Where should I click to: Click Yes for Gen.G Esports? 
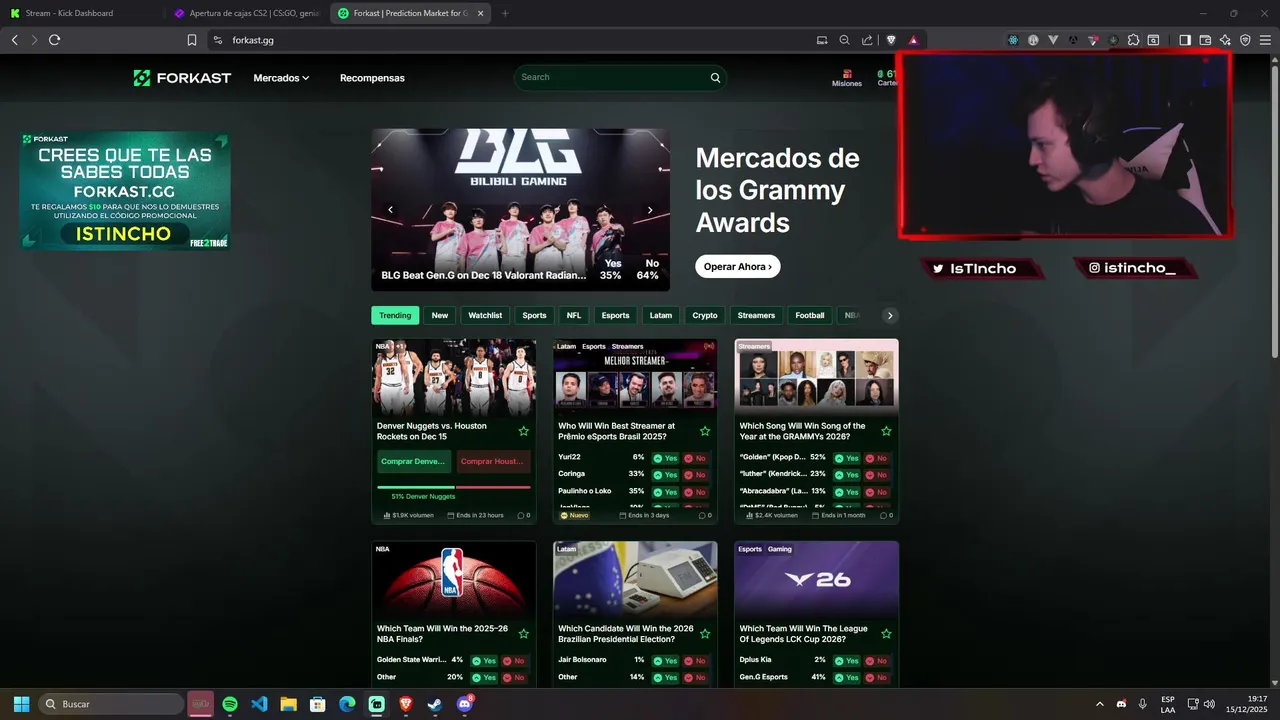[847, 678]
